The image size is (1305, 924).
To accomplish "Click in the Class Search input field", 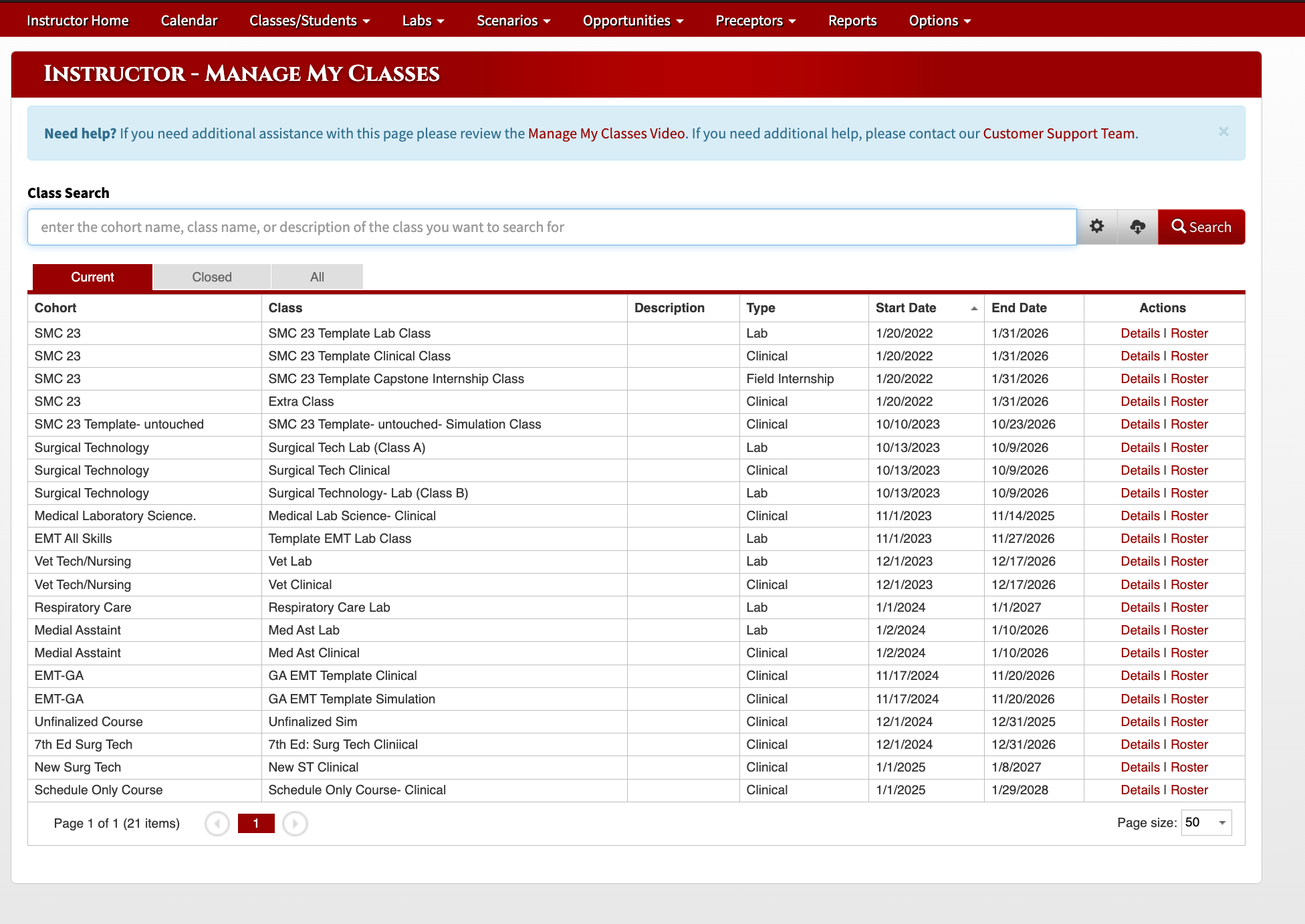I will 552,227.
